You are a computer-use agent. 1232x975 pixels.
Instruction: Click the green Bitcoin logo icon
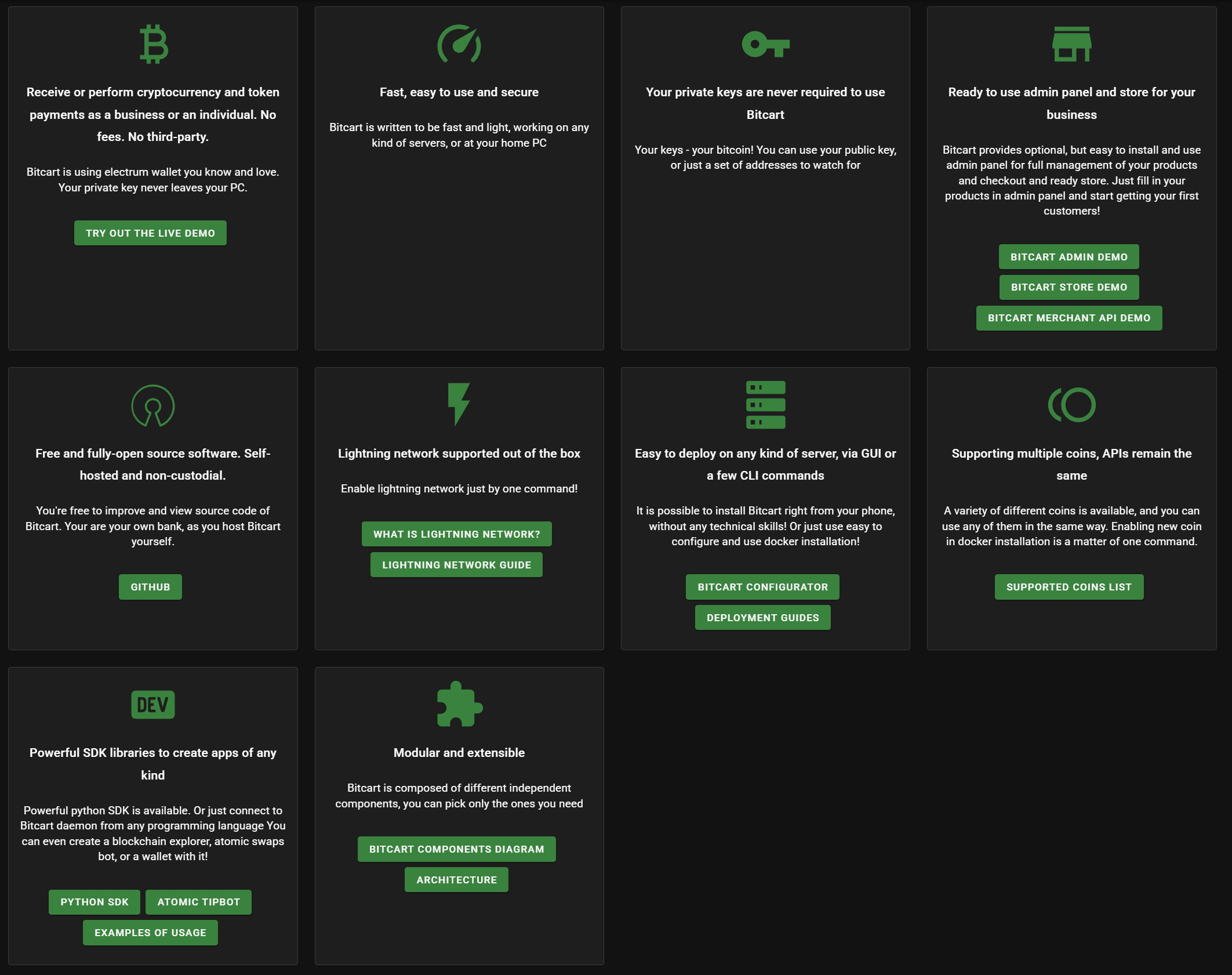point(154,44)
